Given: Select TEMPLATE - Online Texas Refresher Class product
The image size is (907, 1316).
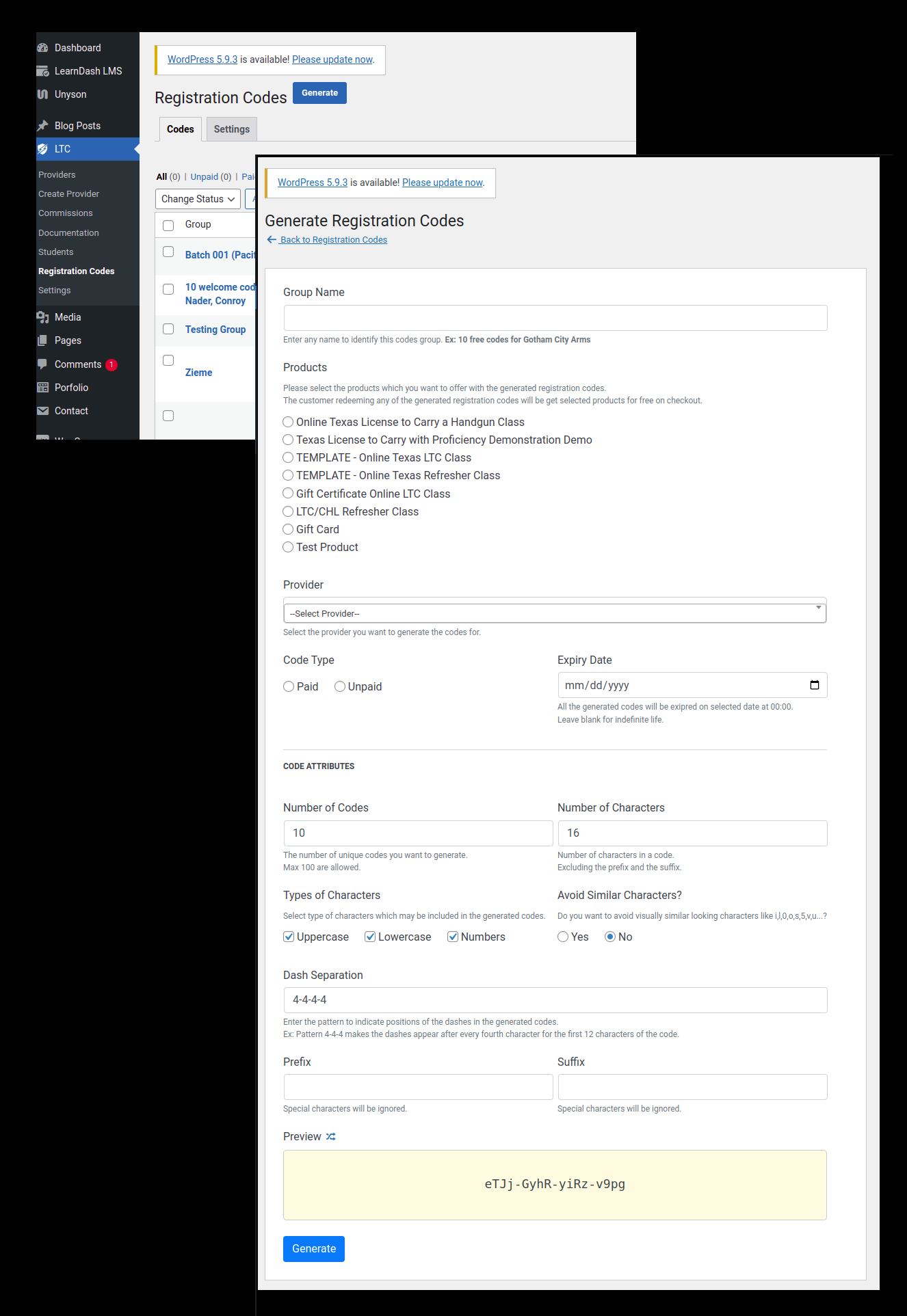Looking at the screenshot, I should tap(288, 476).
